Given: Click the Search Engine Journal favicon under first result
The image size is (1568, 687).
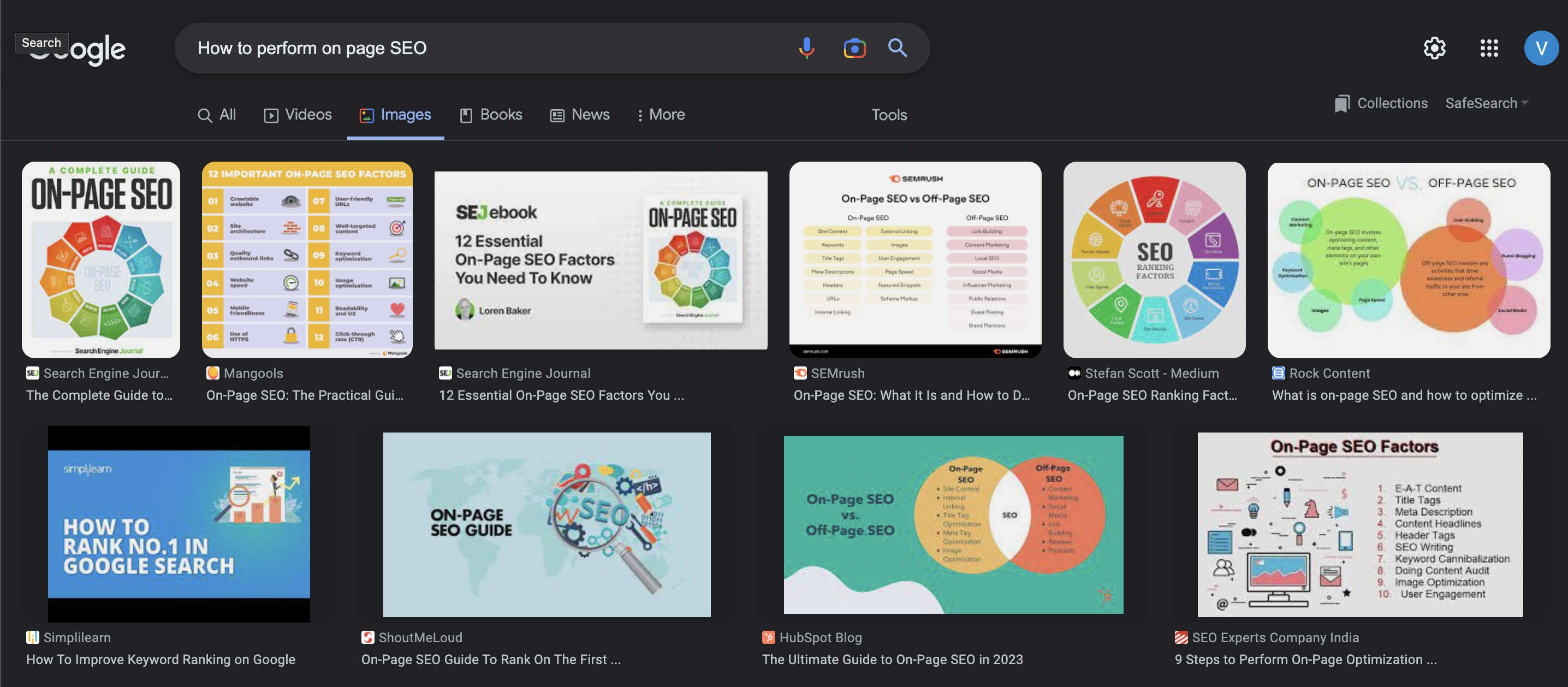Looking at the screenshot, I should click(x=32, y=374).
